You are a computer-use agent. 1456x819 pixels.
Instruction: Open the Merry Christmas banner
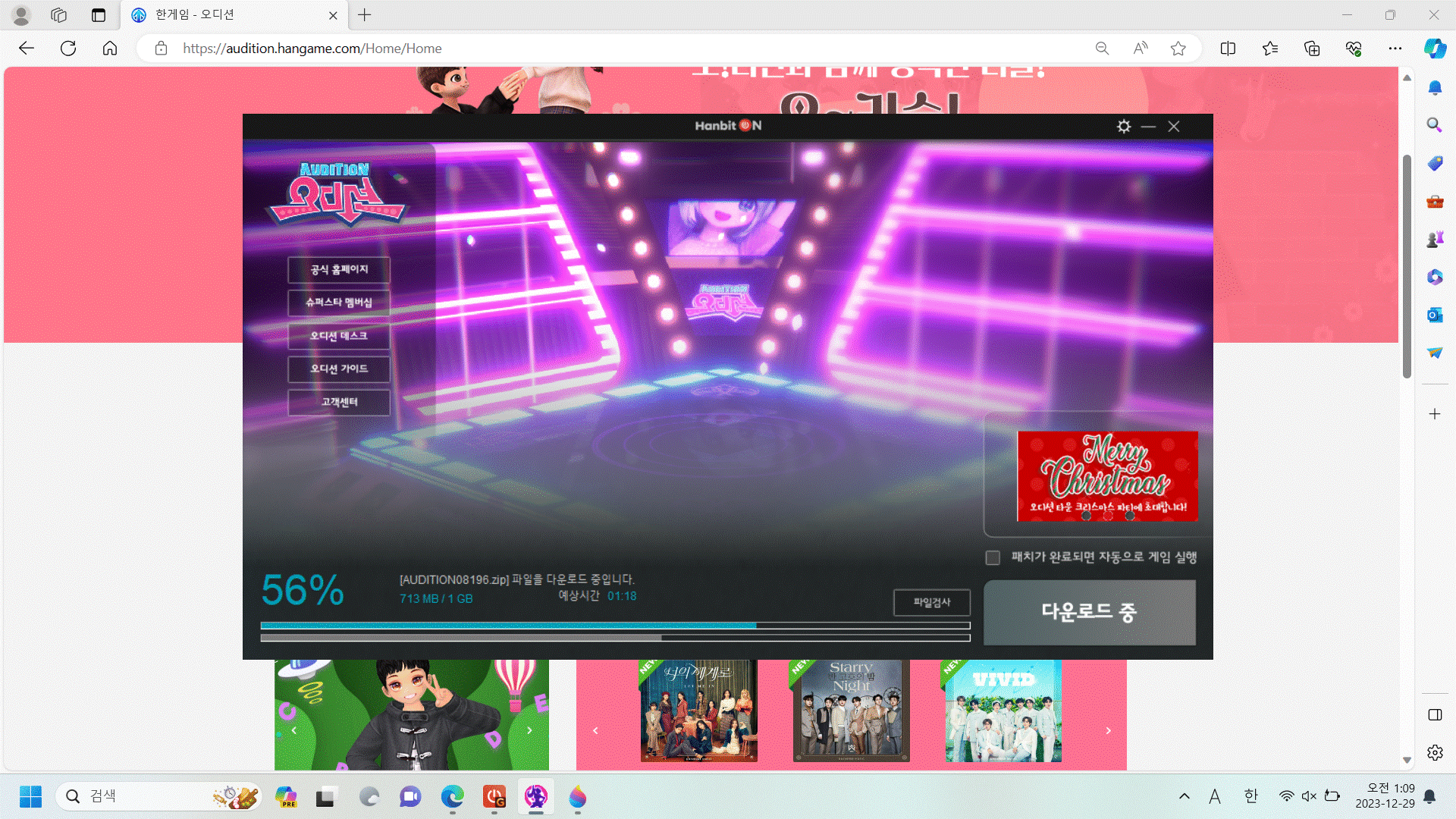tap(1107, 476)
